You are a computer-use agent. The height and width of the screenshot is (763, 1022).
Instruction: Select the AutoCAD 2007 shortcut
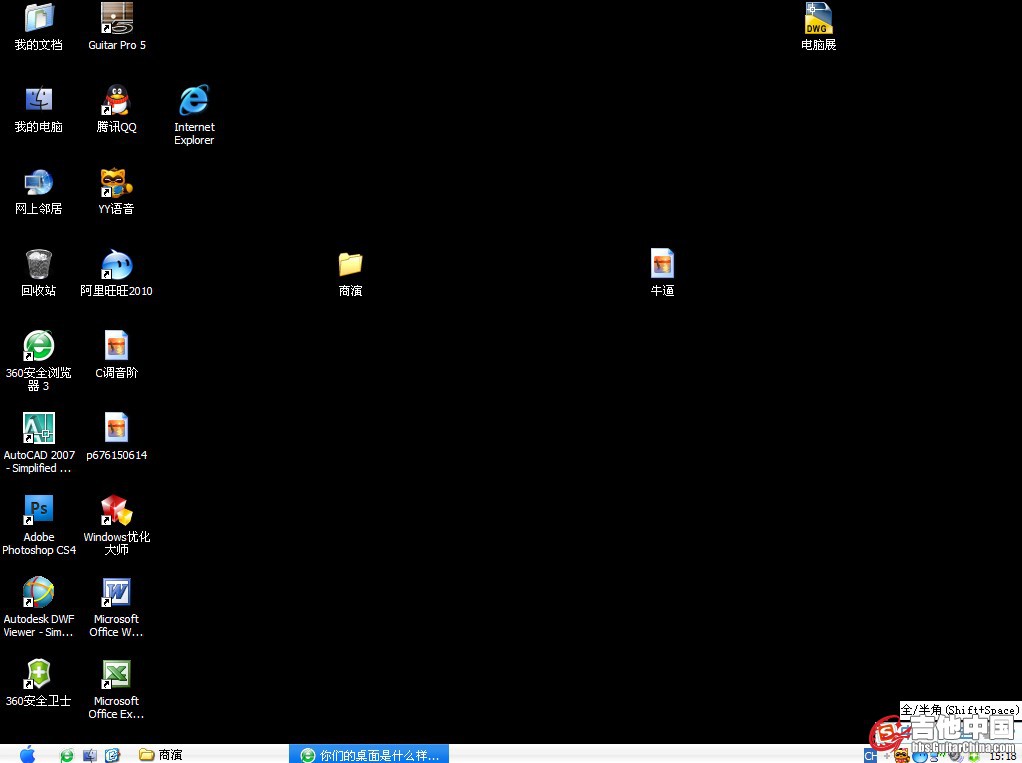38,443
